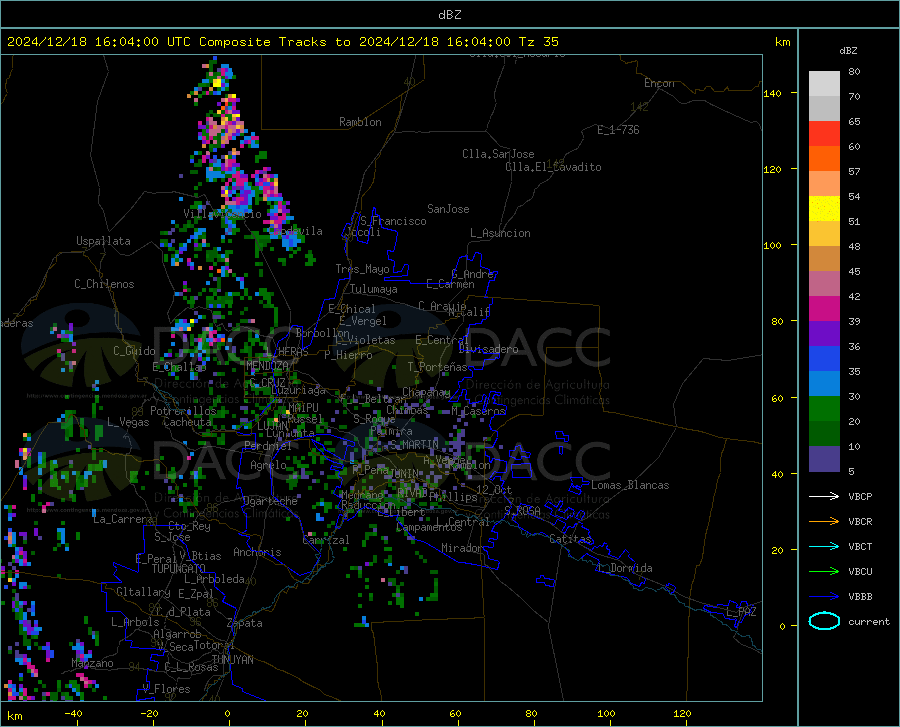
Task: Click the 'VBCU' legend label
Action: (860, 571)
